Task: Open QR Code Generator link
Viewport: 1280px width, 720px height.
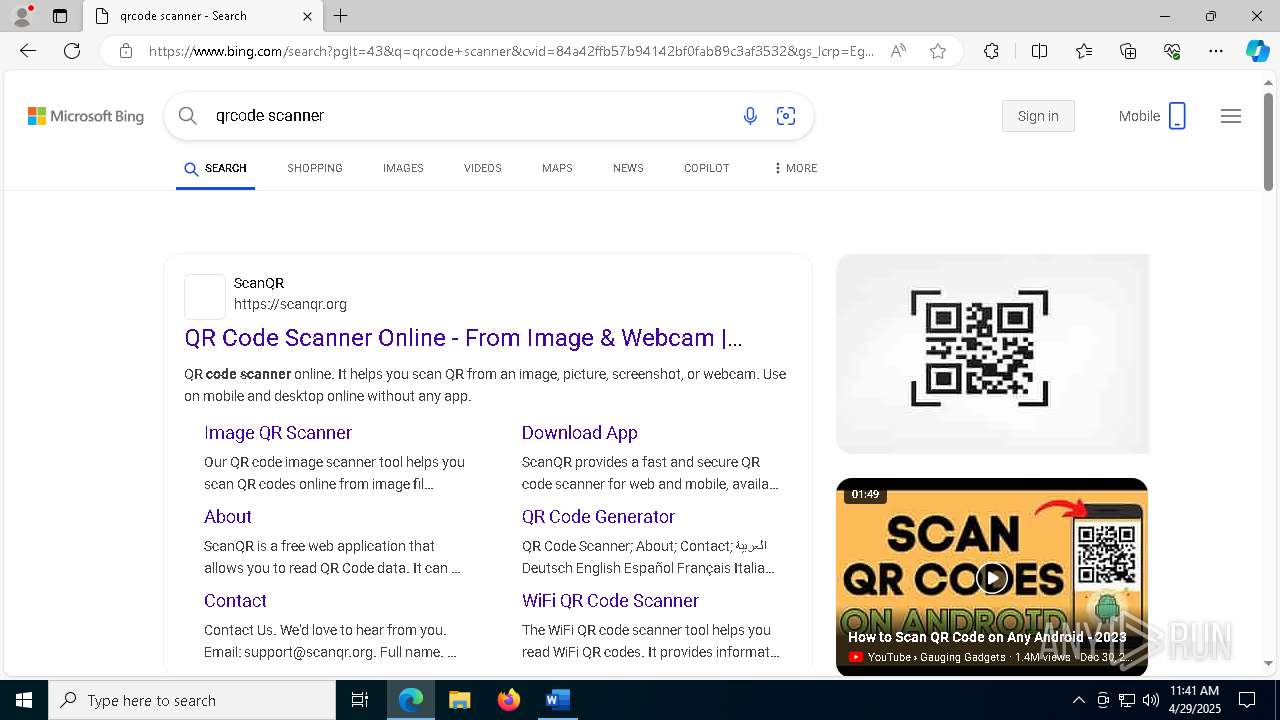Action: 598,517
